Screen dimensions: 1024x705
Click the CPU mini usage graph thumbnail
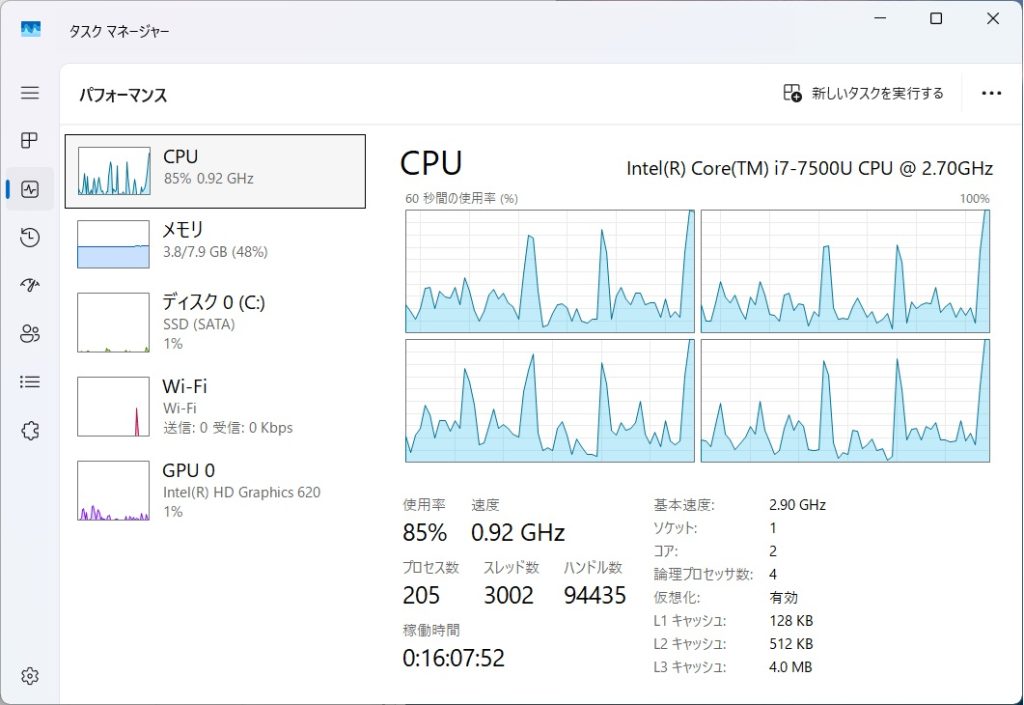[x=114, y=171]
